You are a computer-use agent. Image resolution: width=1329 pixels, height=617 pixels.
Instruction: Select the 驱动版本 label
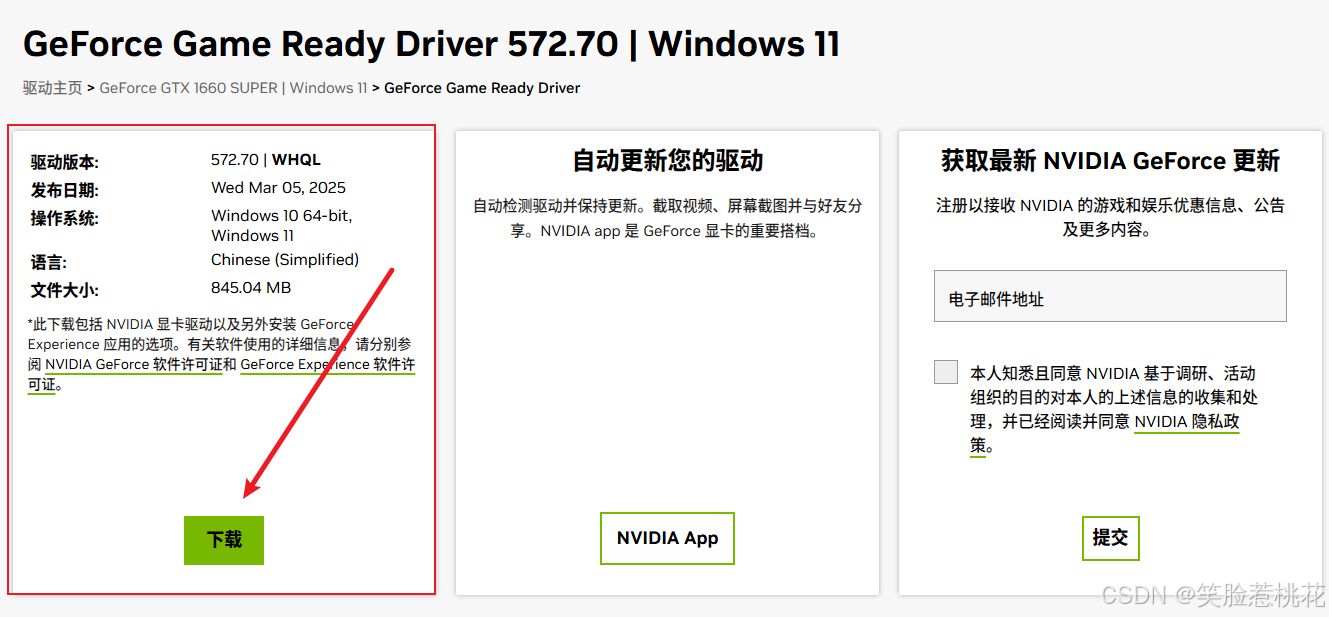(65, 162)
